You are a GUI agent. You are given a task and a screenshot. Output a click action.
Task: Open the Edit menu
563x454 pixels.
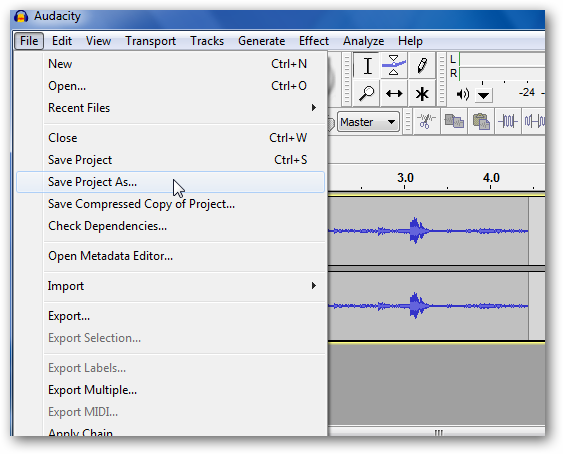point(62,41)
